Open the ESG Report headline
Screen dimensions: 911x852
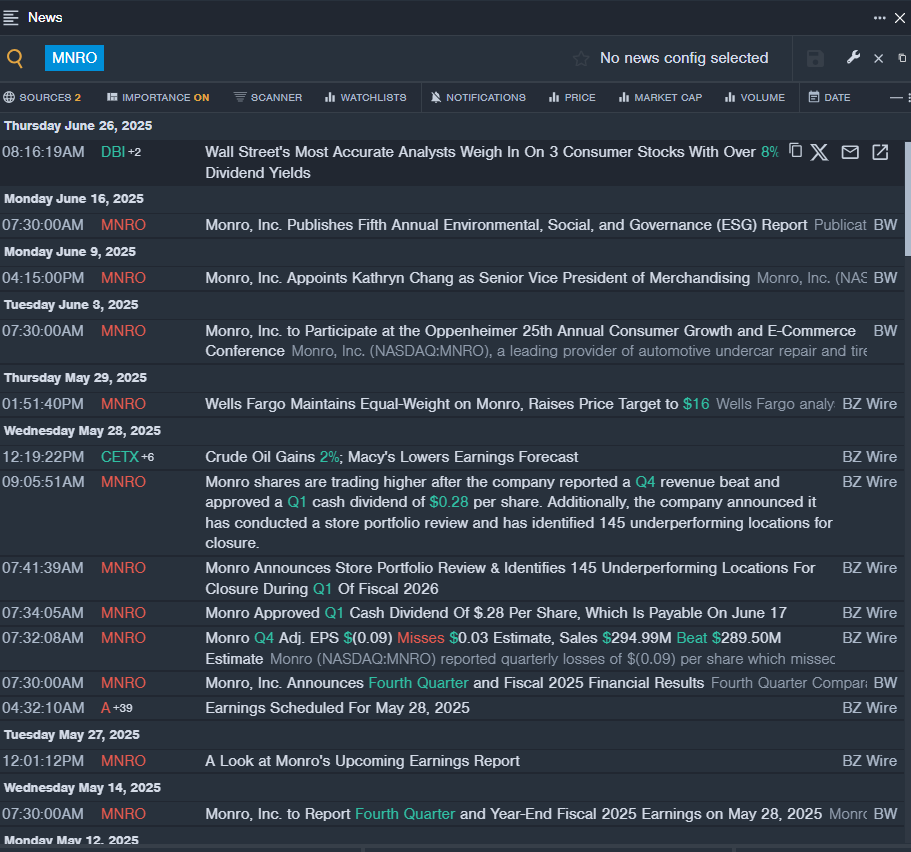(x=506, y=225)
